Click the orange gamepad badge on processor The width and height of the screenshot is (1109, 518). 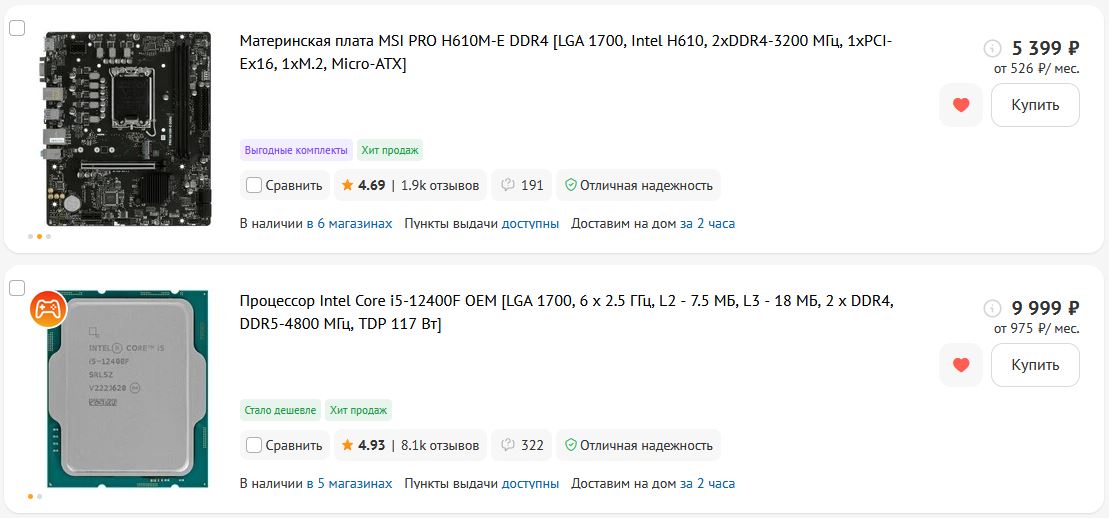tap(47, 308)
